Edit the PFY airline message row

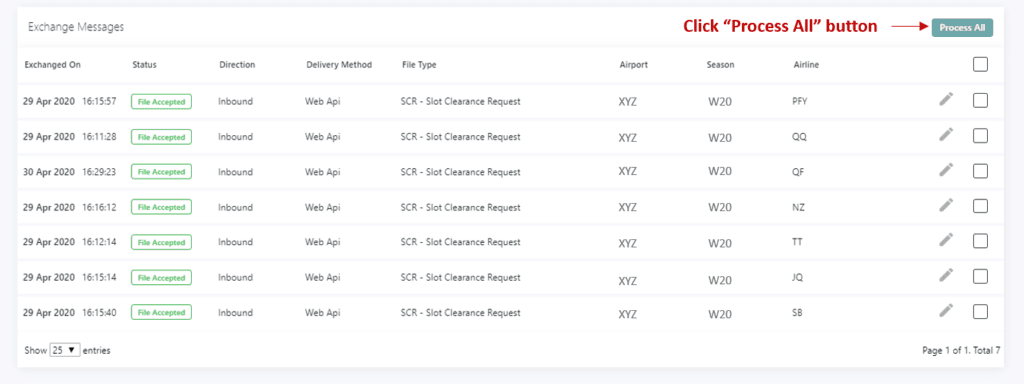(946, 99)
